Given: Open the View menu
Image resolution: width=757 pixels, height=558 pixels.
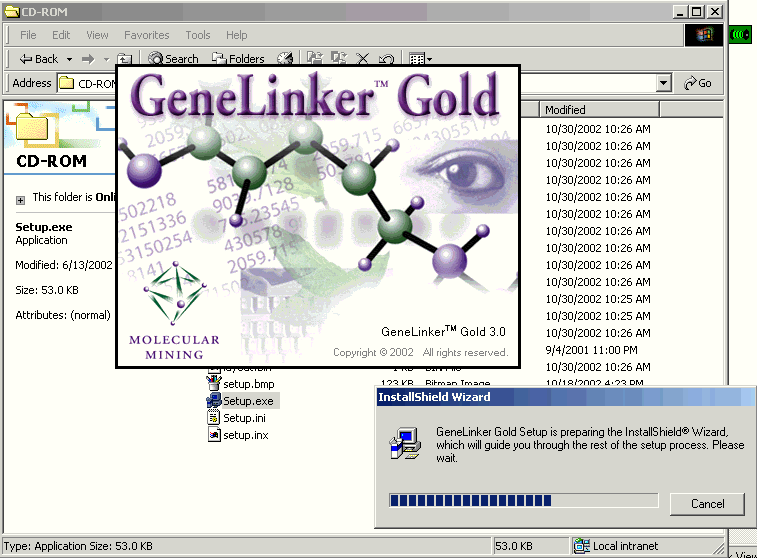Looking at the screenshot, I should (x=97, y=35).
